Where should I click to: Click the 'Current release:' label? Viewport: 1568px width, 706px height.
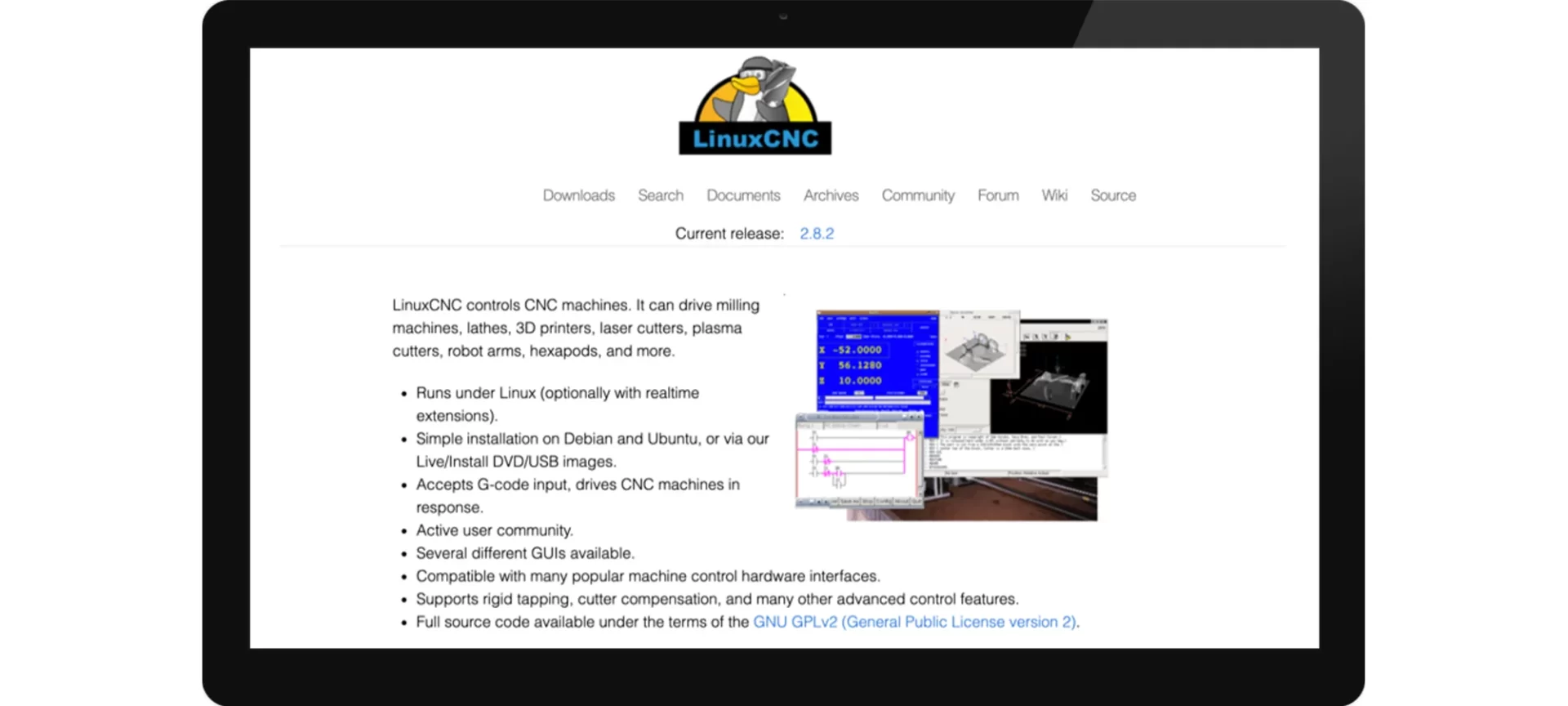[728, 234]
